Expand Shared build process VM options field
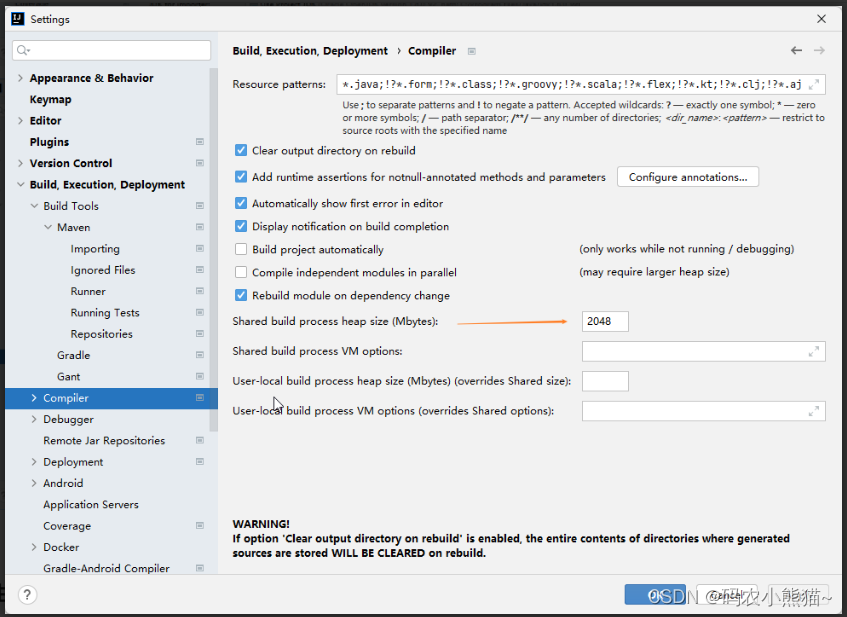 (x=814, y=352)
